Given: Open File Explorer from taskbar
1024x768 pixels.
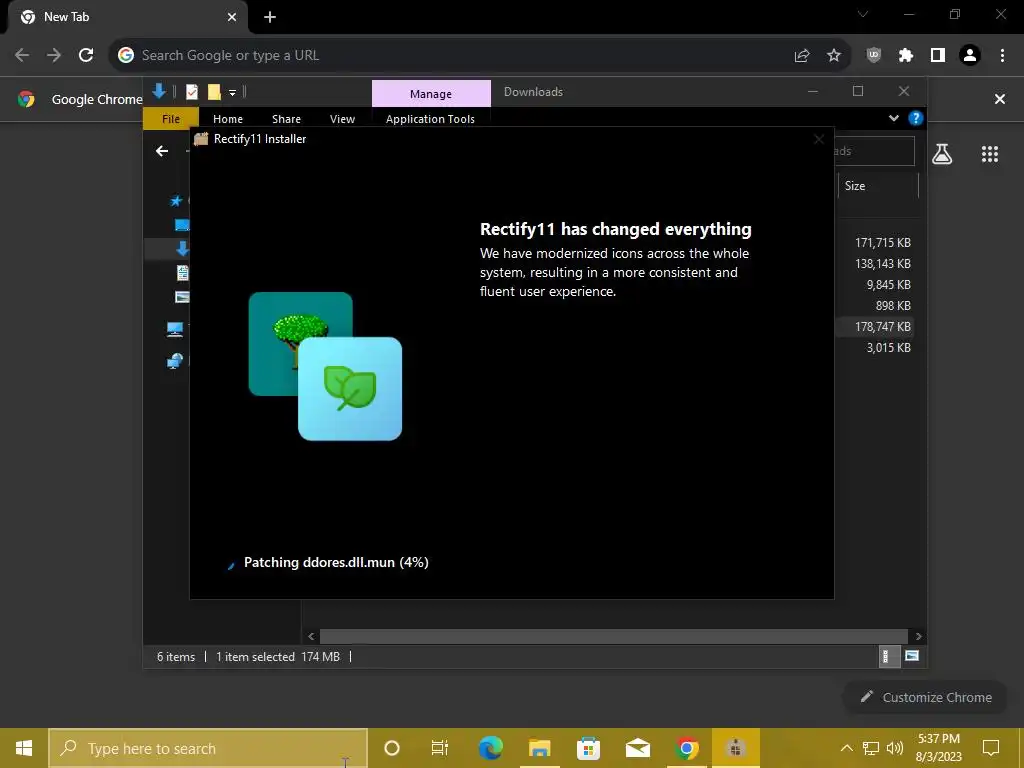Looking at the screenshot, I should point(539,748).
